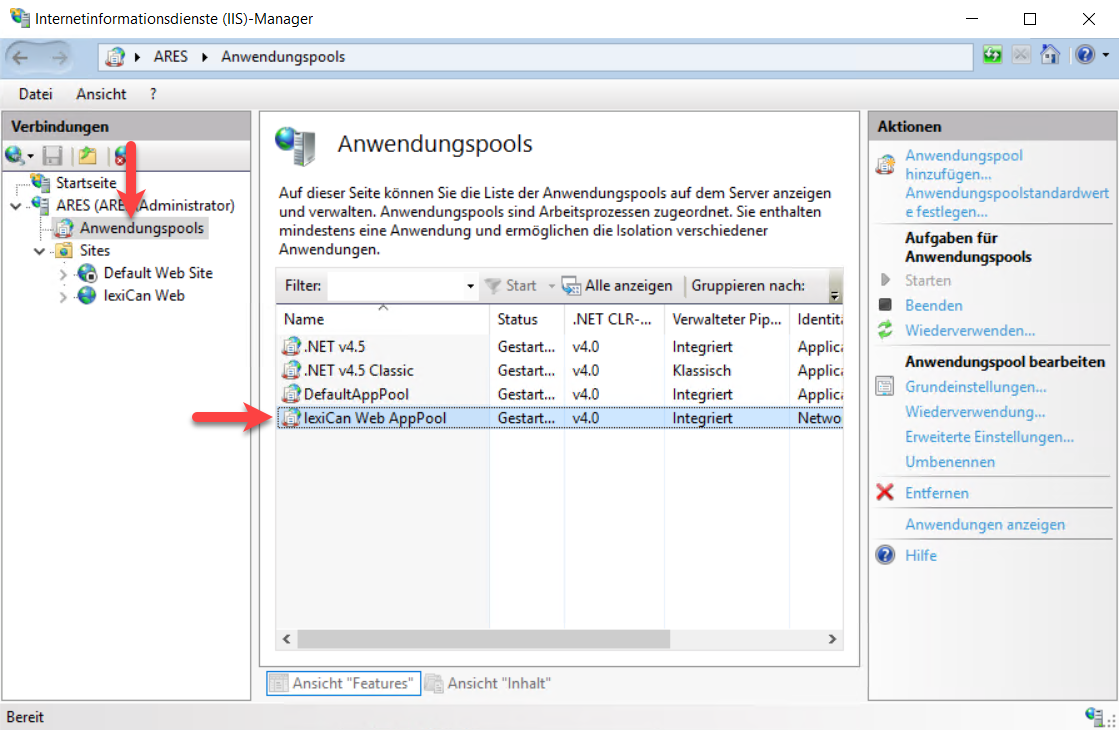This screenshot has height=730, width=1119.
Task: Click the save icon in Verbindungen toolbar
Action: 53,156
